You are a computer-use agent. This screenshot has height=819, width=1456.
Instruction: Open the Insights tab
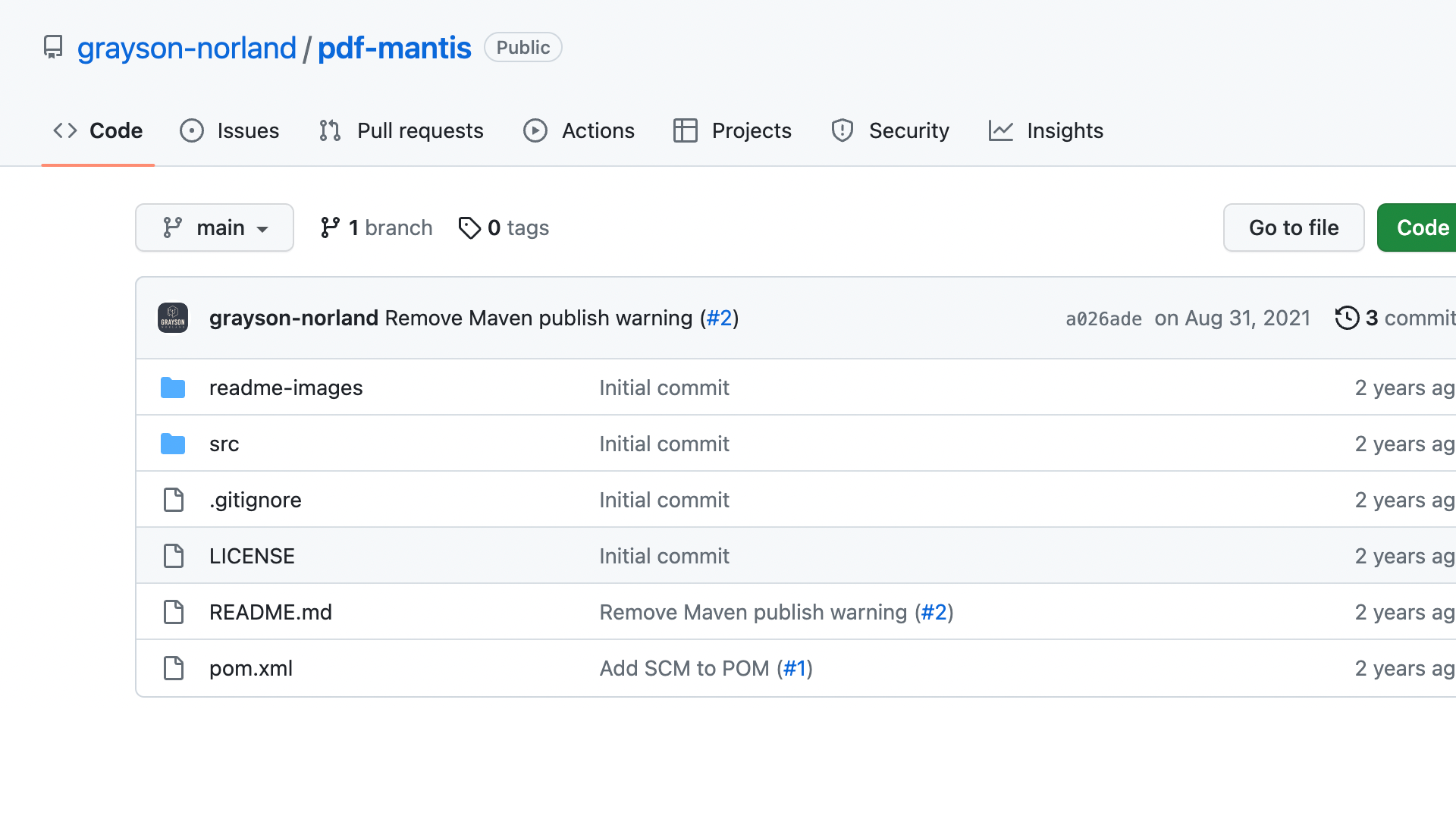[1046, 130]
